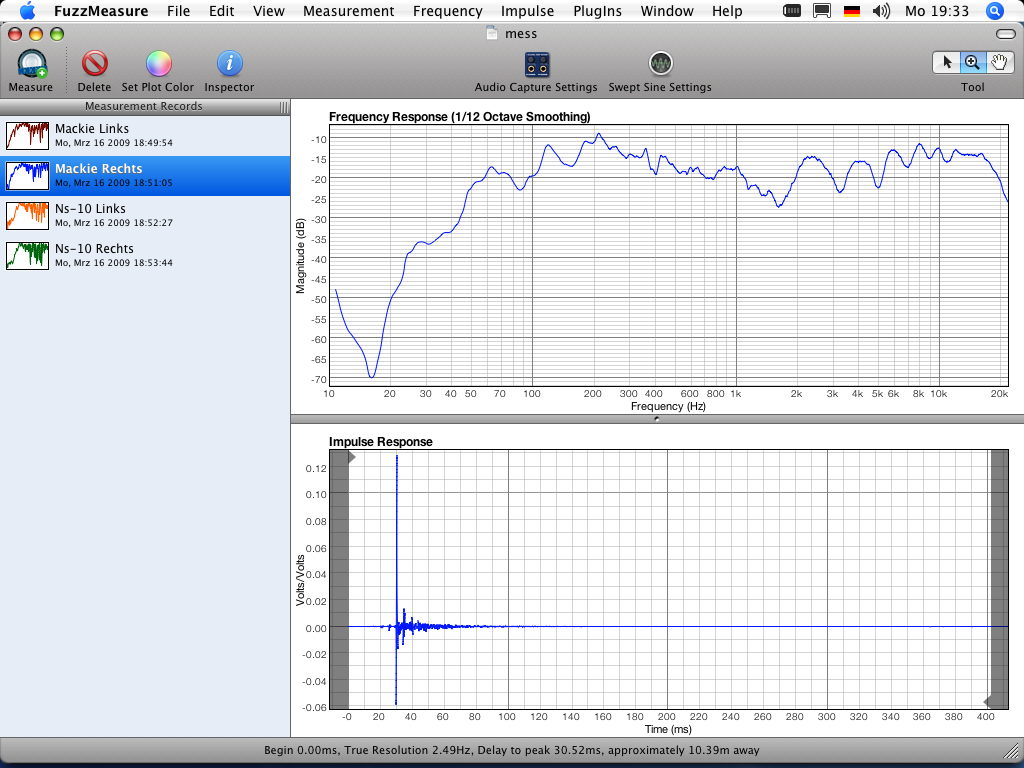
Task: Select the hand pan tool
Action: 1000,62
